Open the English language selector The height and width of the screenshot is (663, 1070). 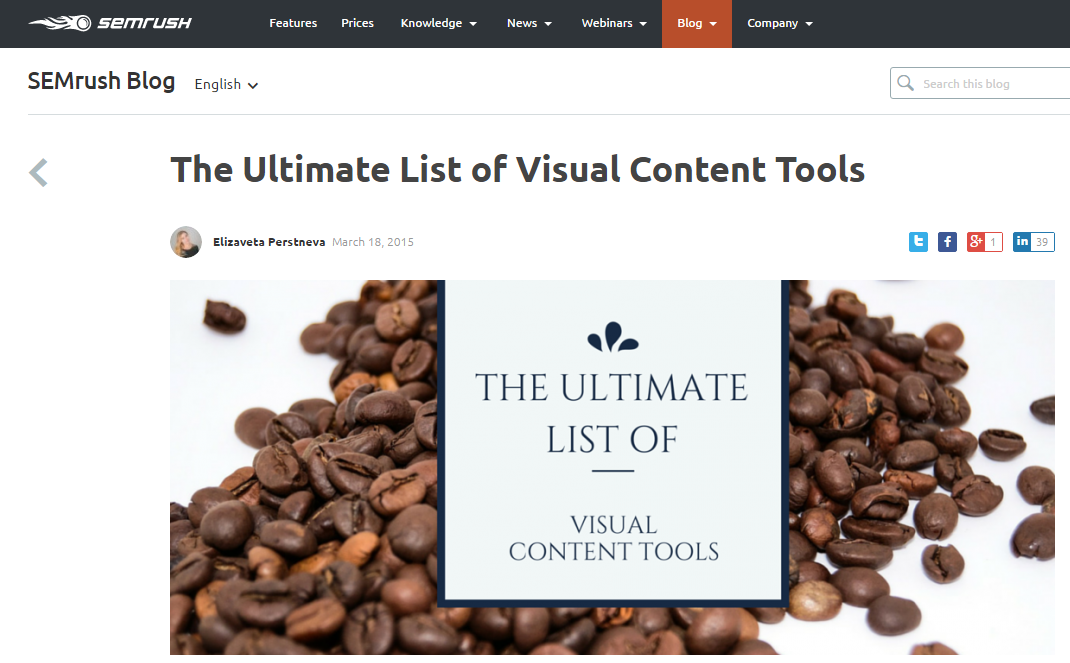tap(225, 85)
